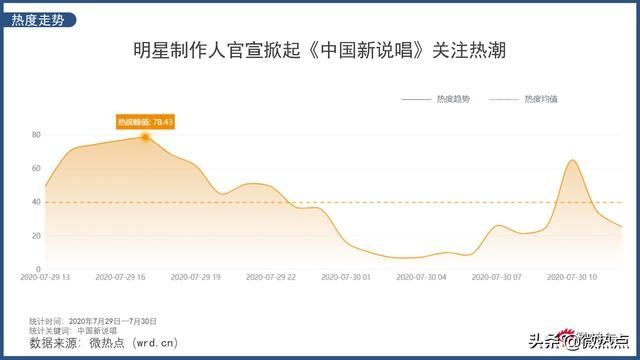Viewport: 640px width, 360px height.
Task: Click the y-axis value 20
Action: tap(36, 236)
